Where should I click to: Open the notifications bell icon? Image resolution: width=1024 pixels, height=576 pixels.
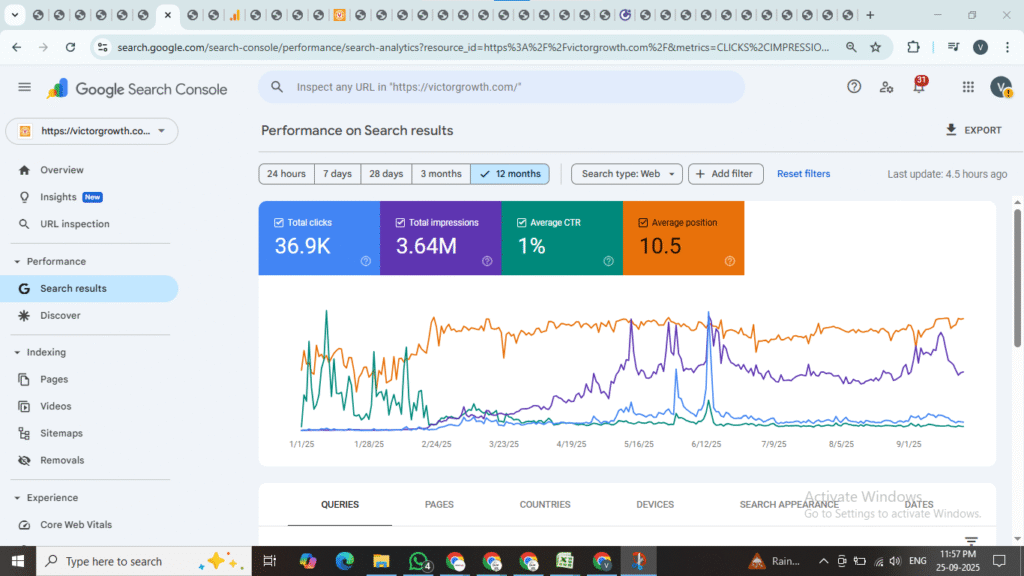point(919,87)
